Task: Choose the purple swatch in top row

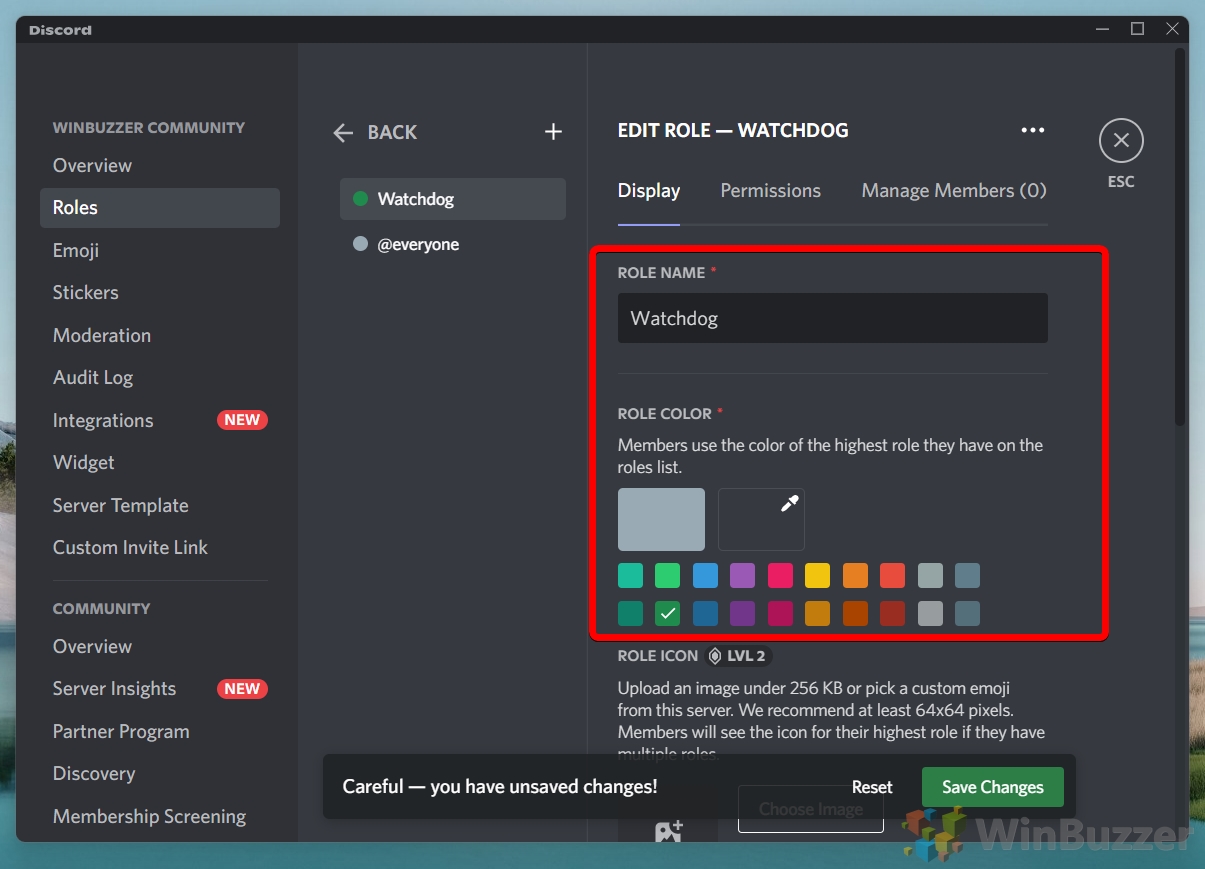Action: click(x=742, y=575)
